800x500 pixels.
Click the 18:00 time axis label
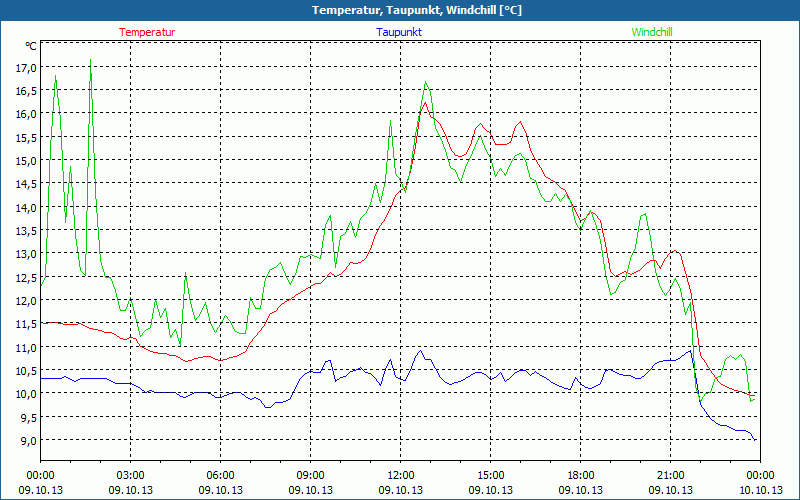point(581,475)
